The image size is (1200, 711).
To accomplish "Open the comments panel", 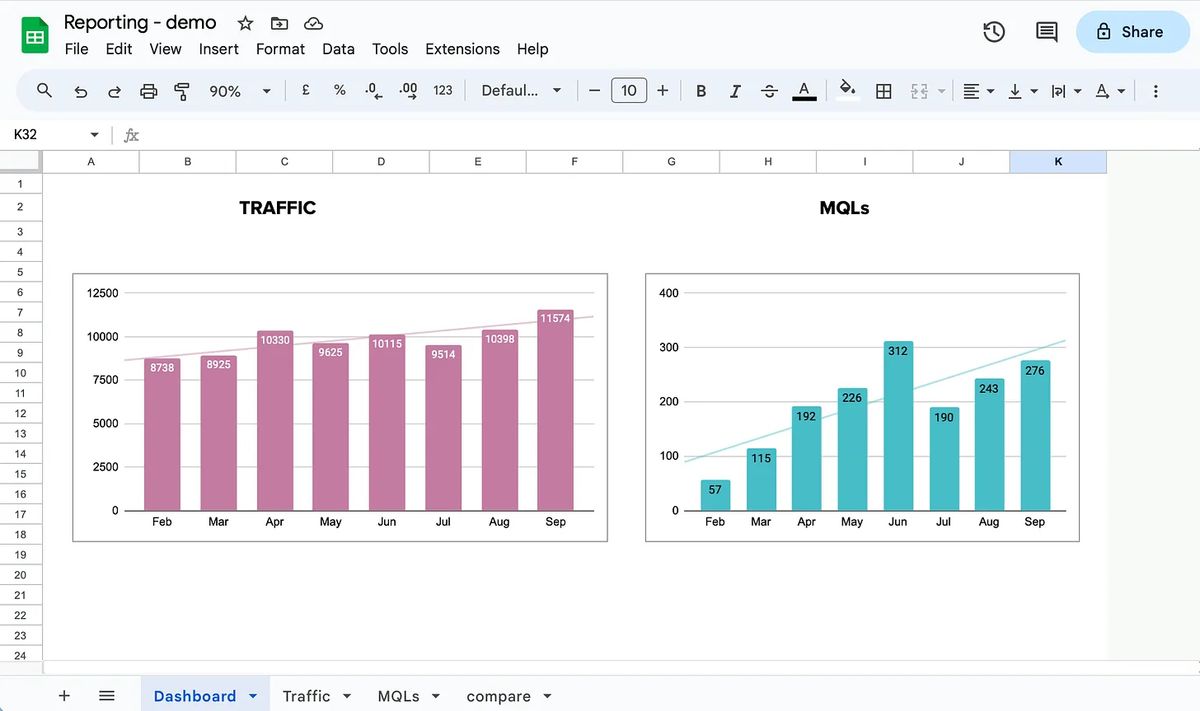I will point(1045,31).
